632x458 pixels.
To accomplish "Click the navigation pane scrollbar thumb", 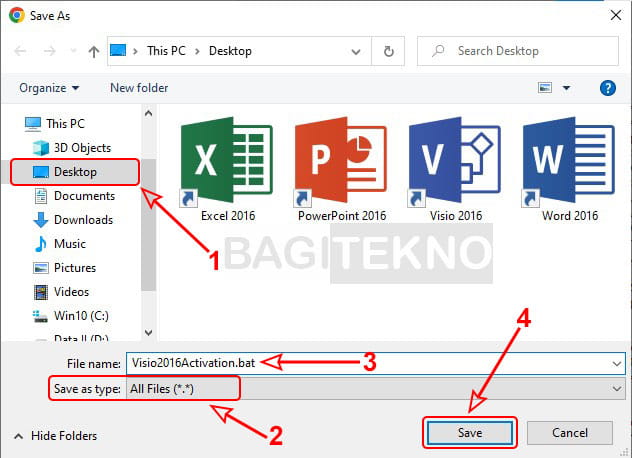I will click(x=148, y=225).
